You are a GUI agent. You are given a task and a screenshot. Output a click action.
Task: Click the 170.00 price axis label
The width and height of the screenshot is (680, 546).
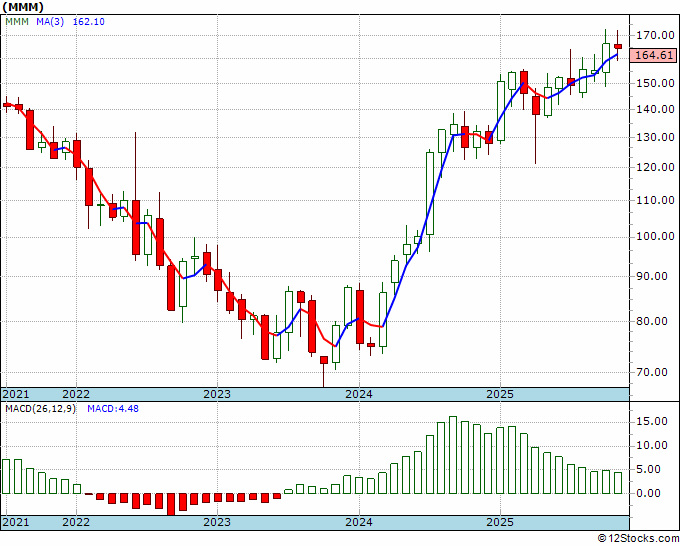655,36
